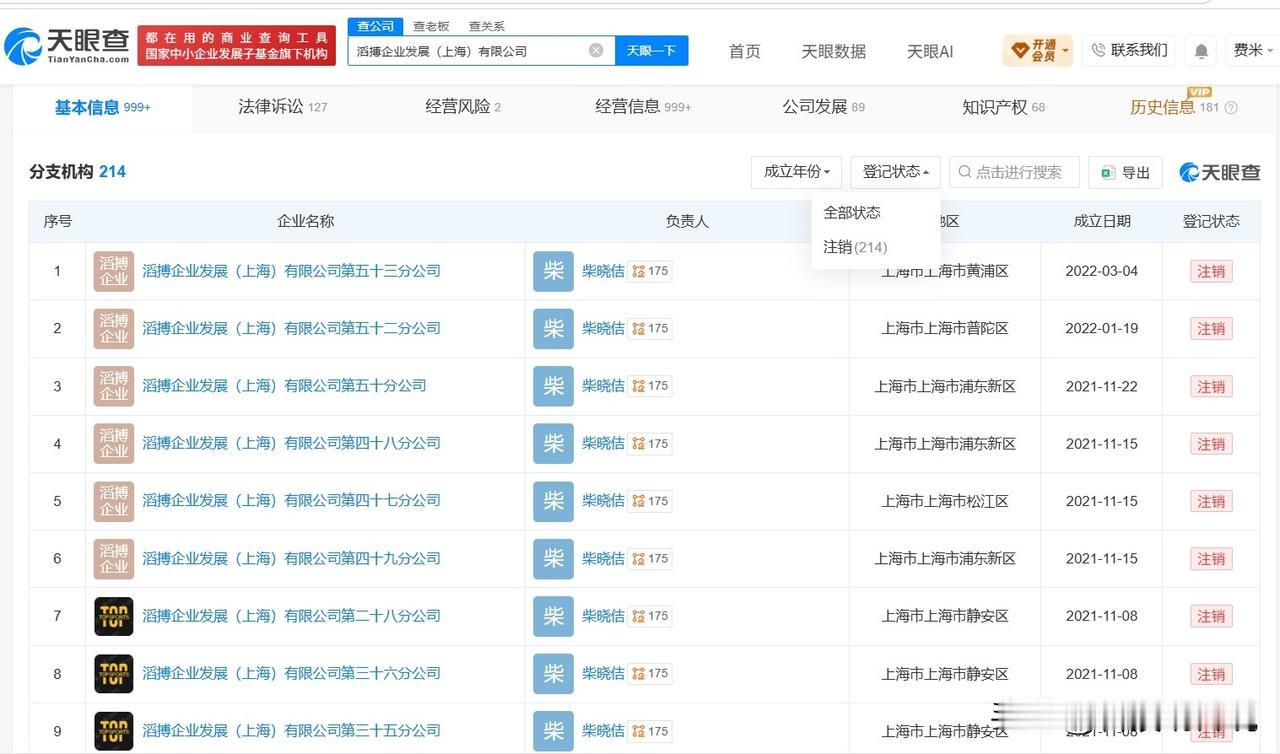Open the 经营信息 tab
The height and width of the screenshot is (754, 1280).
pos(643,107)
